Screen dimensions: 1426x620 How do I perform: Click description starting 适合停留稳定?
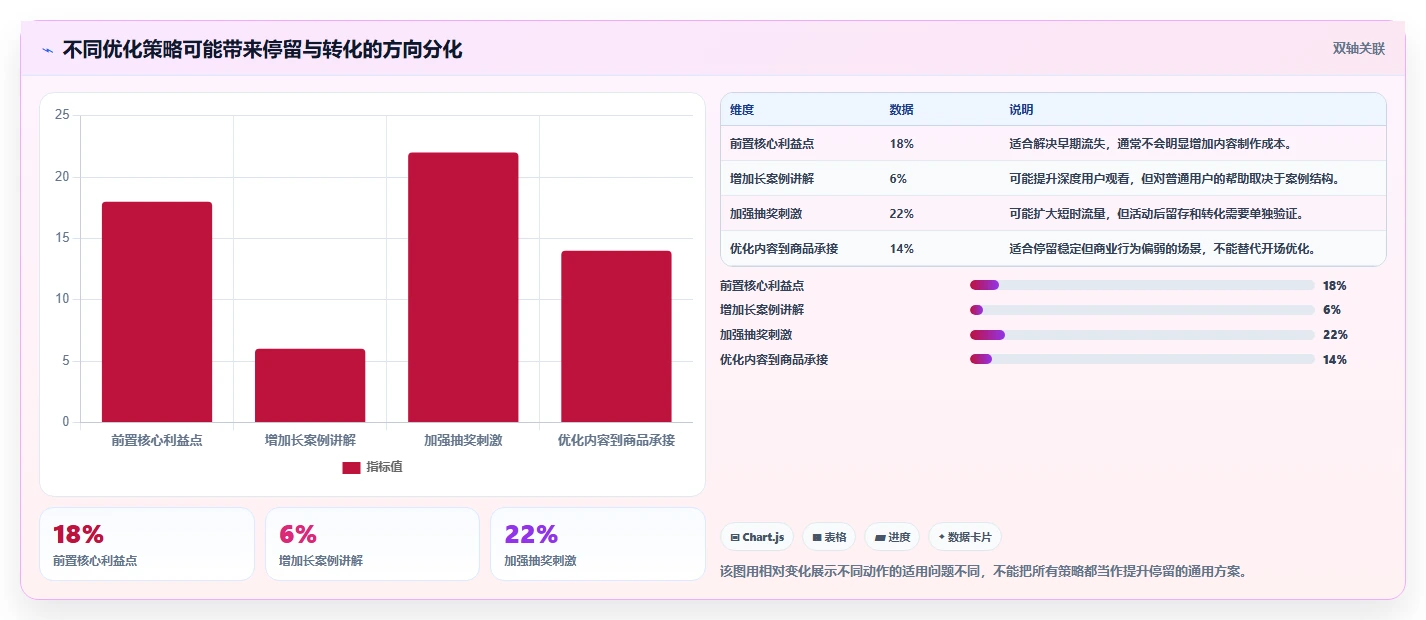click(x=1162, y=249)
